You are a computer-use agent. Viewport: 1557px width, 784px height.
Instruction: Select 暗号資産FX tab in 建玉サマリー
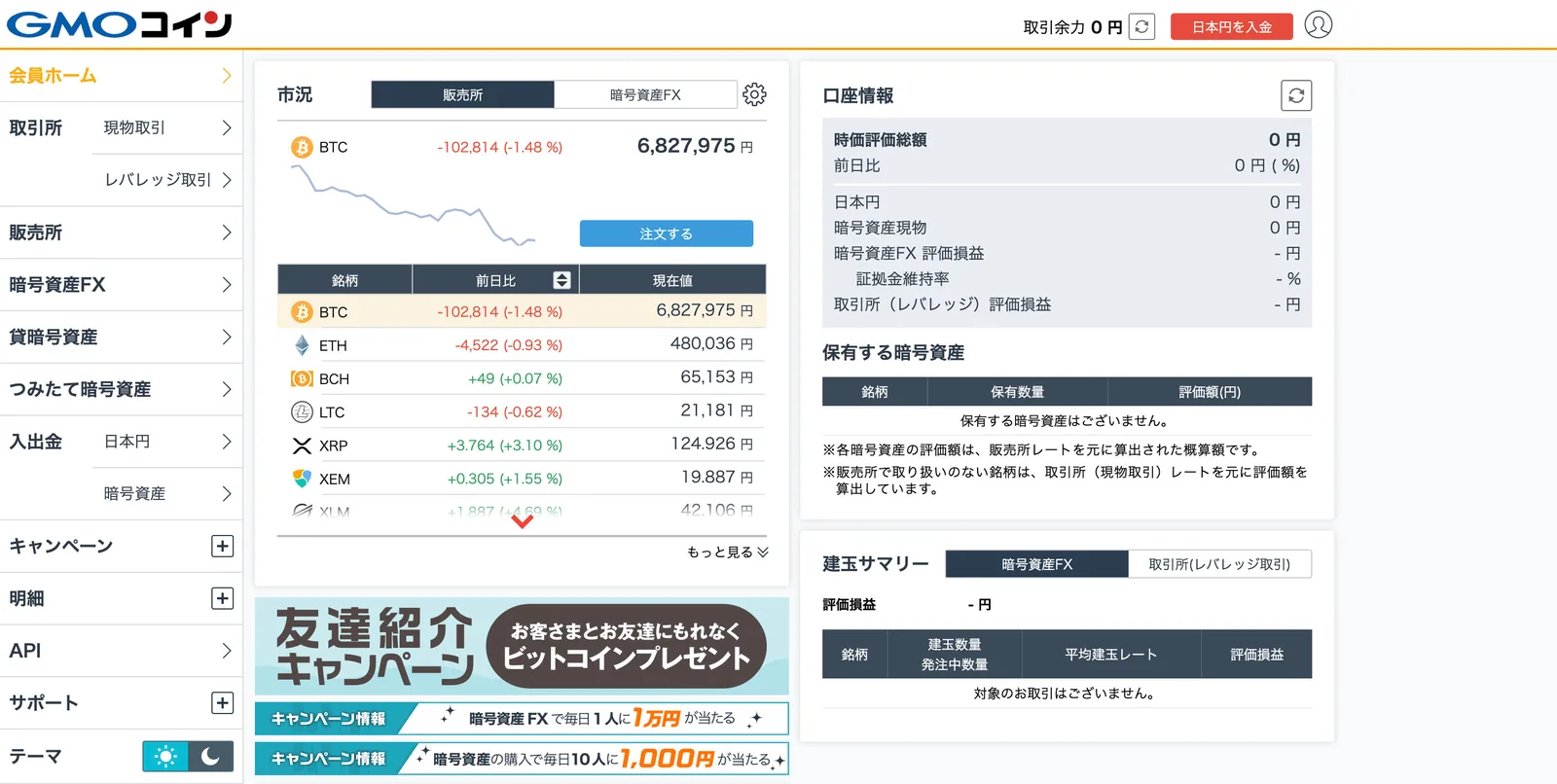click(x=1036, y=564)
